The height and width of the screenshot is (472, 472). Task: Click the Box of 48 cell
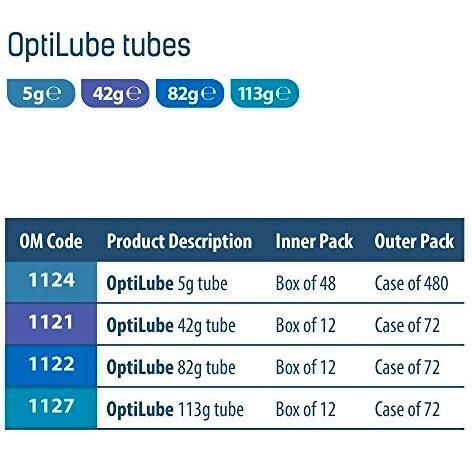click(306, 284)
